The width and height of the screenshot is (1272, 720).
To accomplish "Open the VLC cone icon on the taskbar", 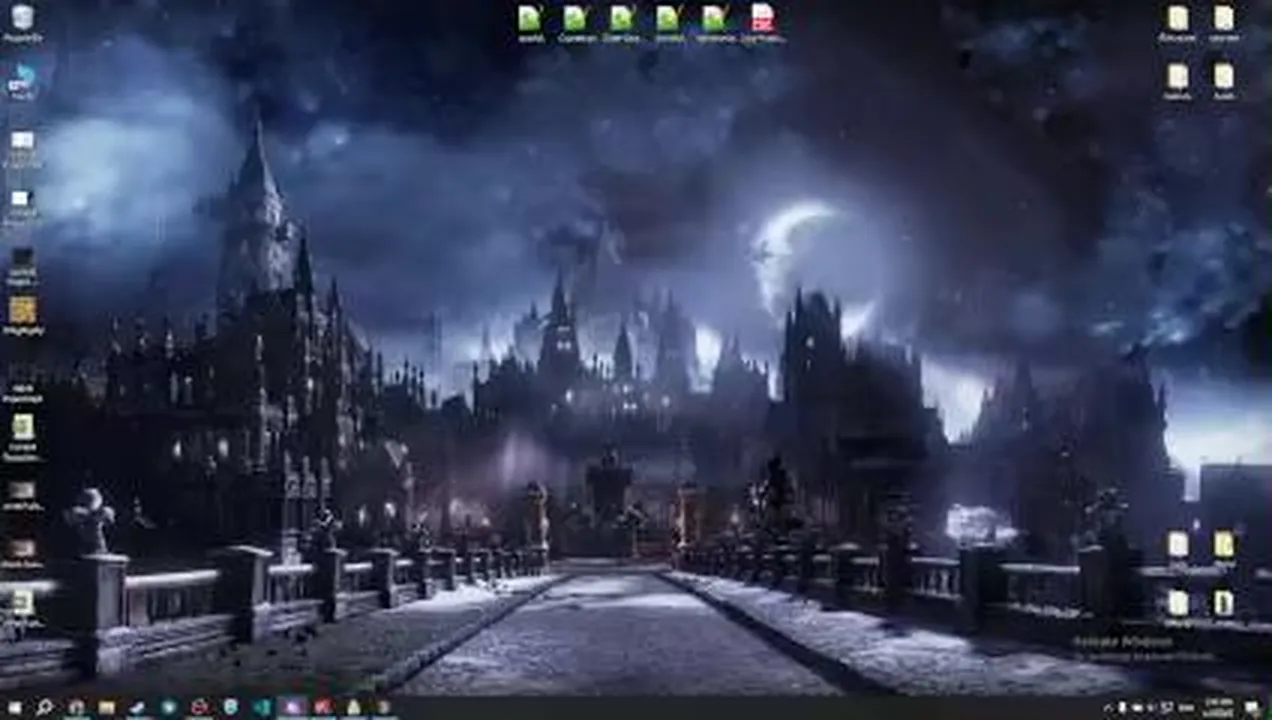I will click(x=353, y=707).
